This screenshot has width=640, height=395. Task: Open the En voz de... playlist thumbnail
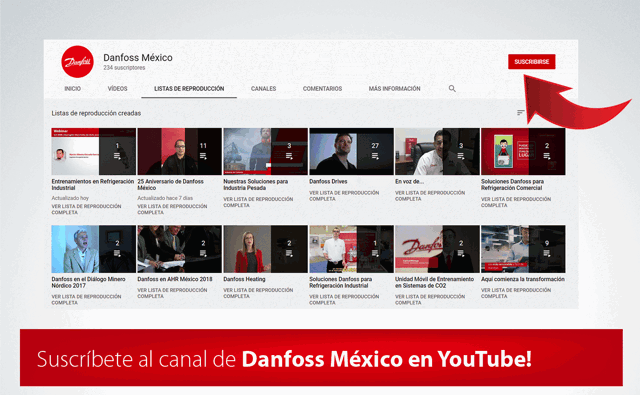point(437,151)
